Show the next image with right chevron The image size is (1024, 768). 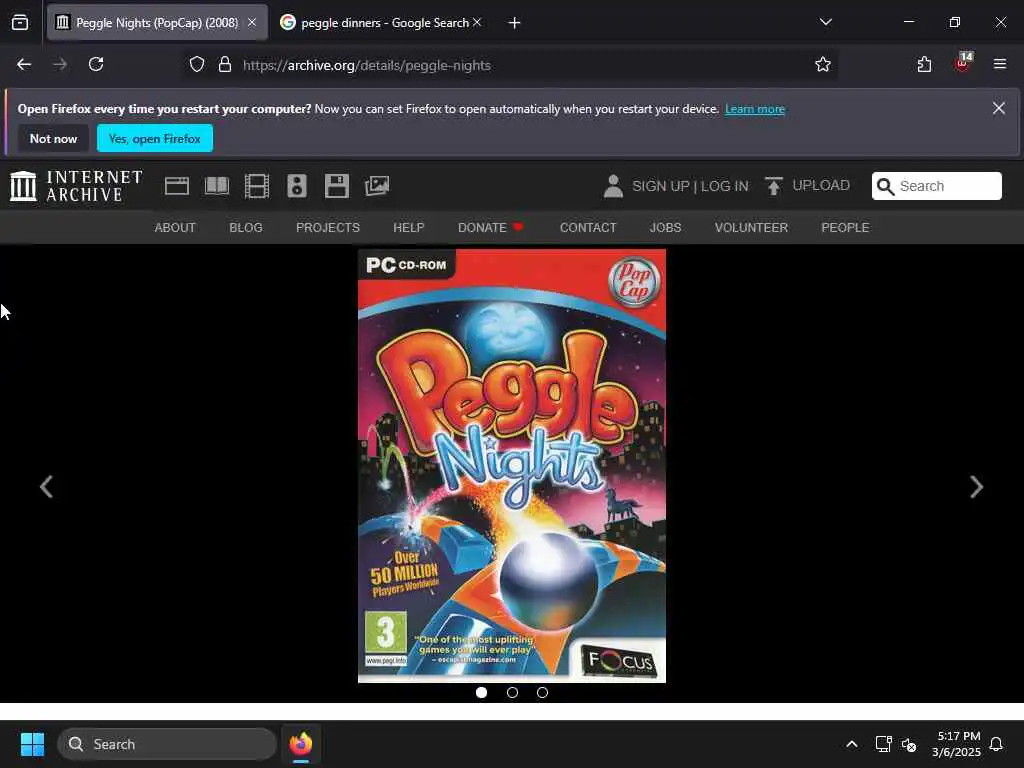976,487
